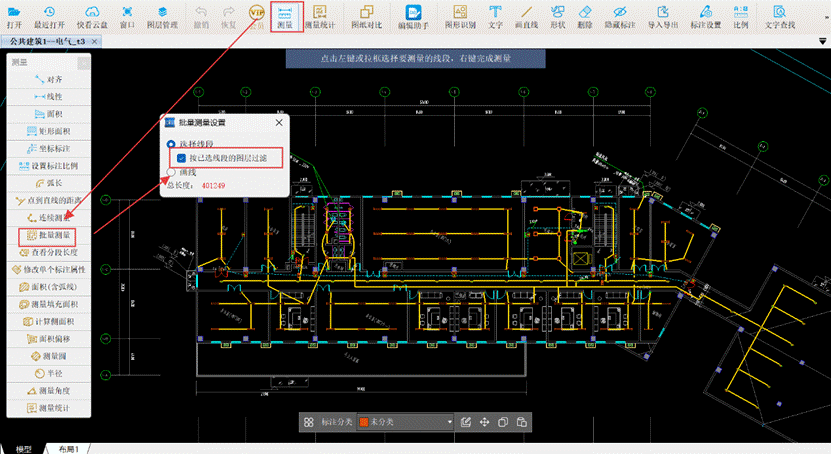Click the edit annotation icon in bottom bar

pos(466,422)
